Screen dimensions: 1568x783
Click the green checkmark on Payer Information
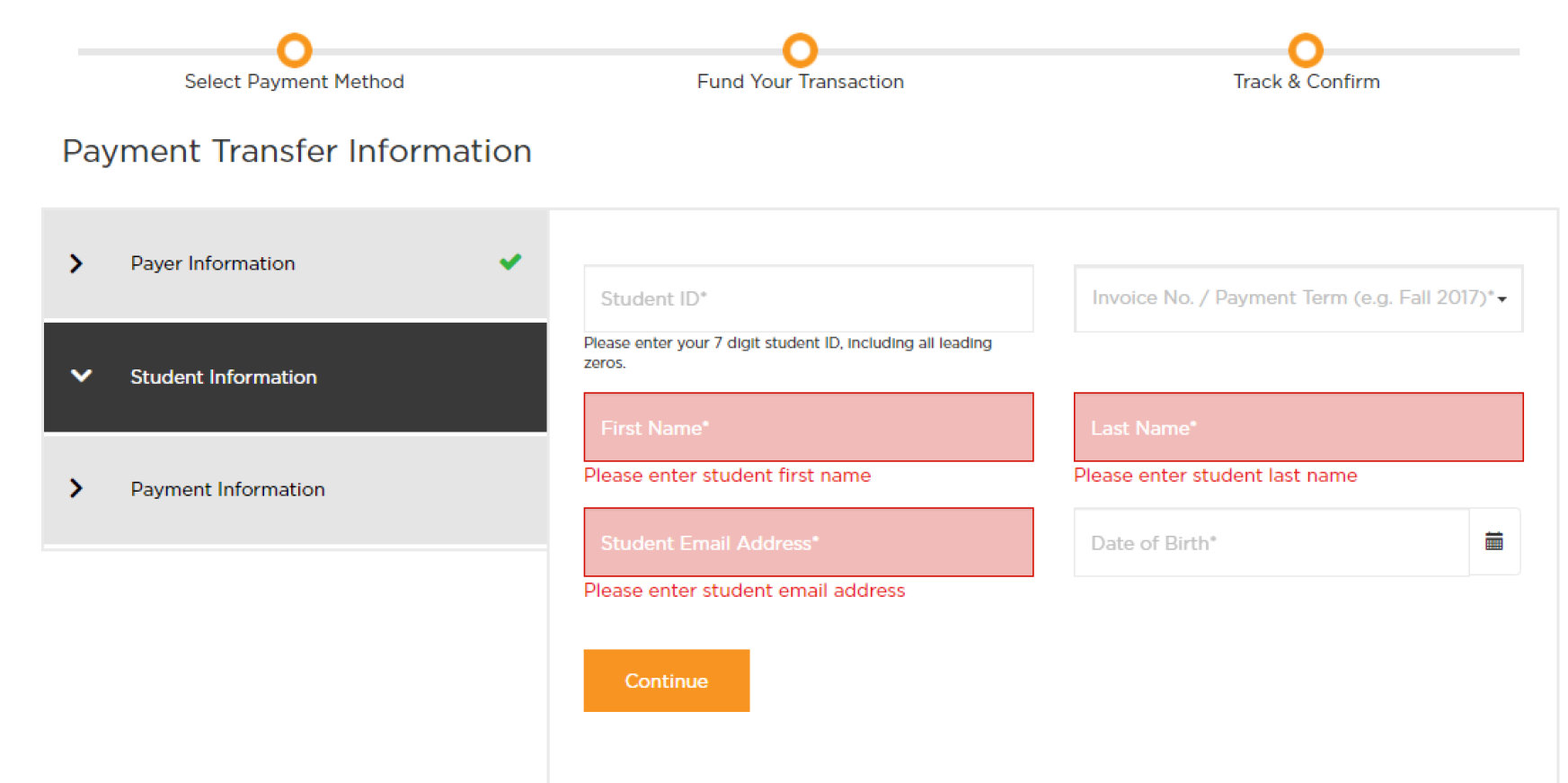pos(510,262)
